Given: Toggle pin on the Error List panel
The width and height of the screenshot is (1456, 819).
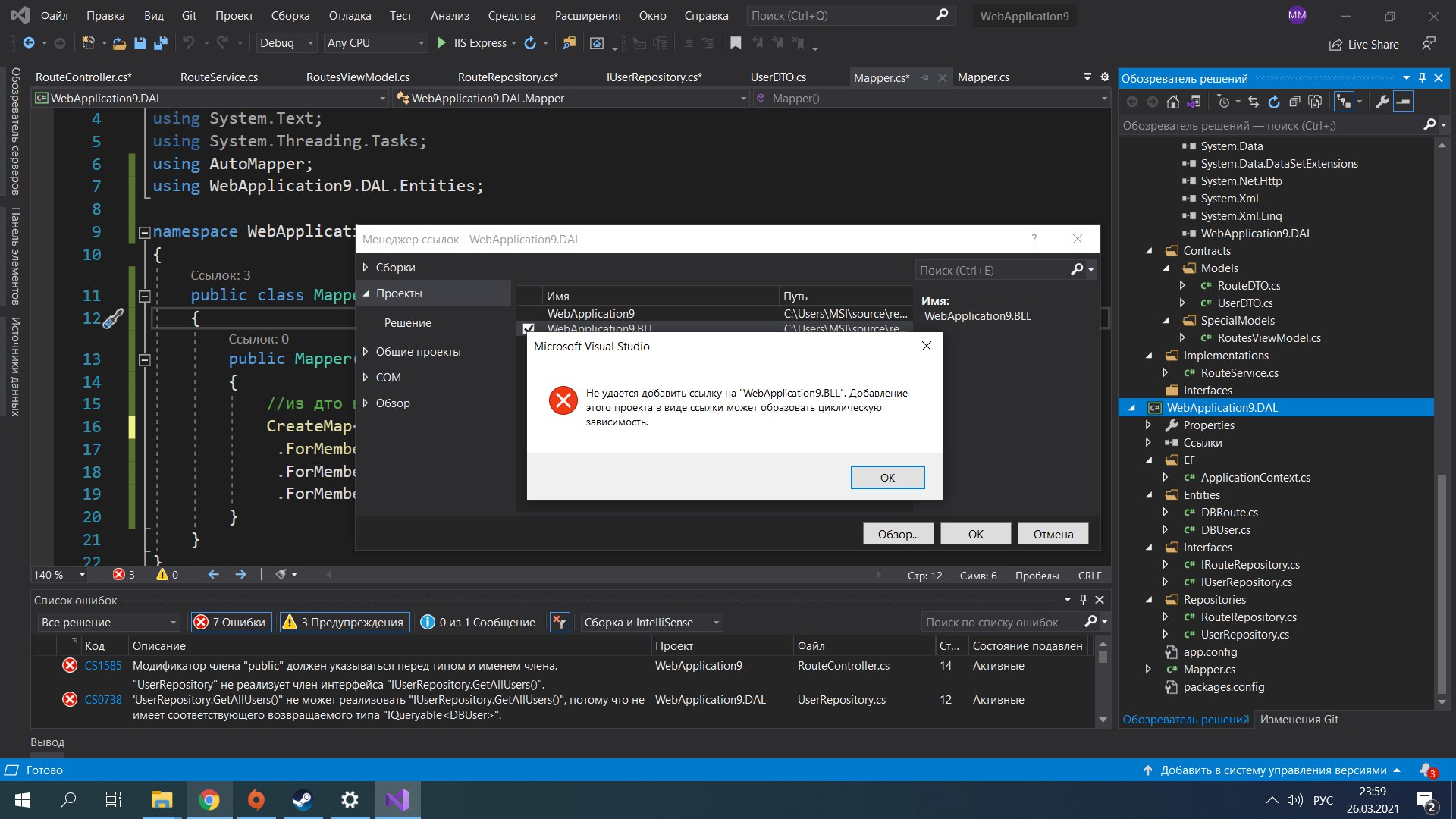Looking at the screenshot, I should 1083,599.
